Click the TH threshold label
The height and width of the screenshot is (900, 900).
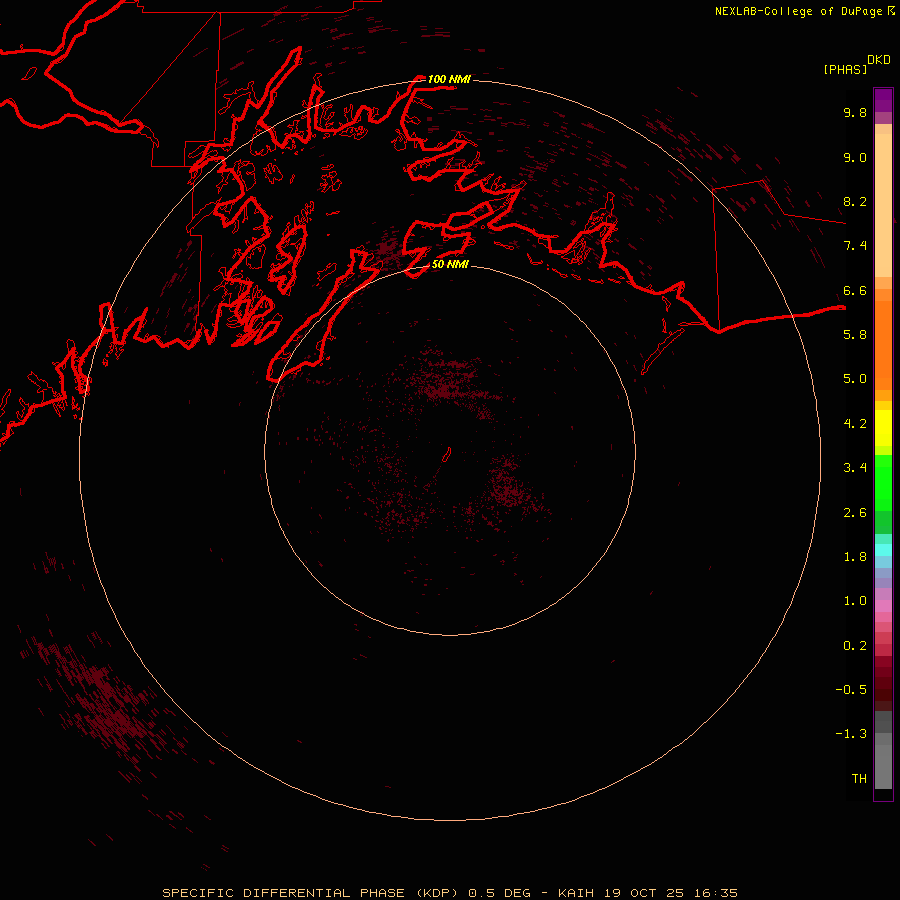[859, 779]
